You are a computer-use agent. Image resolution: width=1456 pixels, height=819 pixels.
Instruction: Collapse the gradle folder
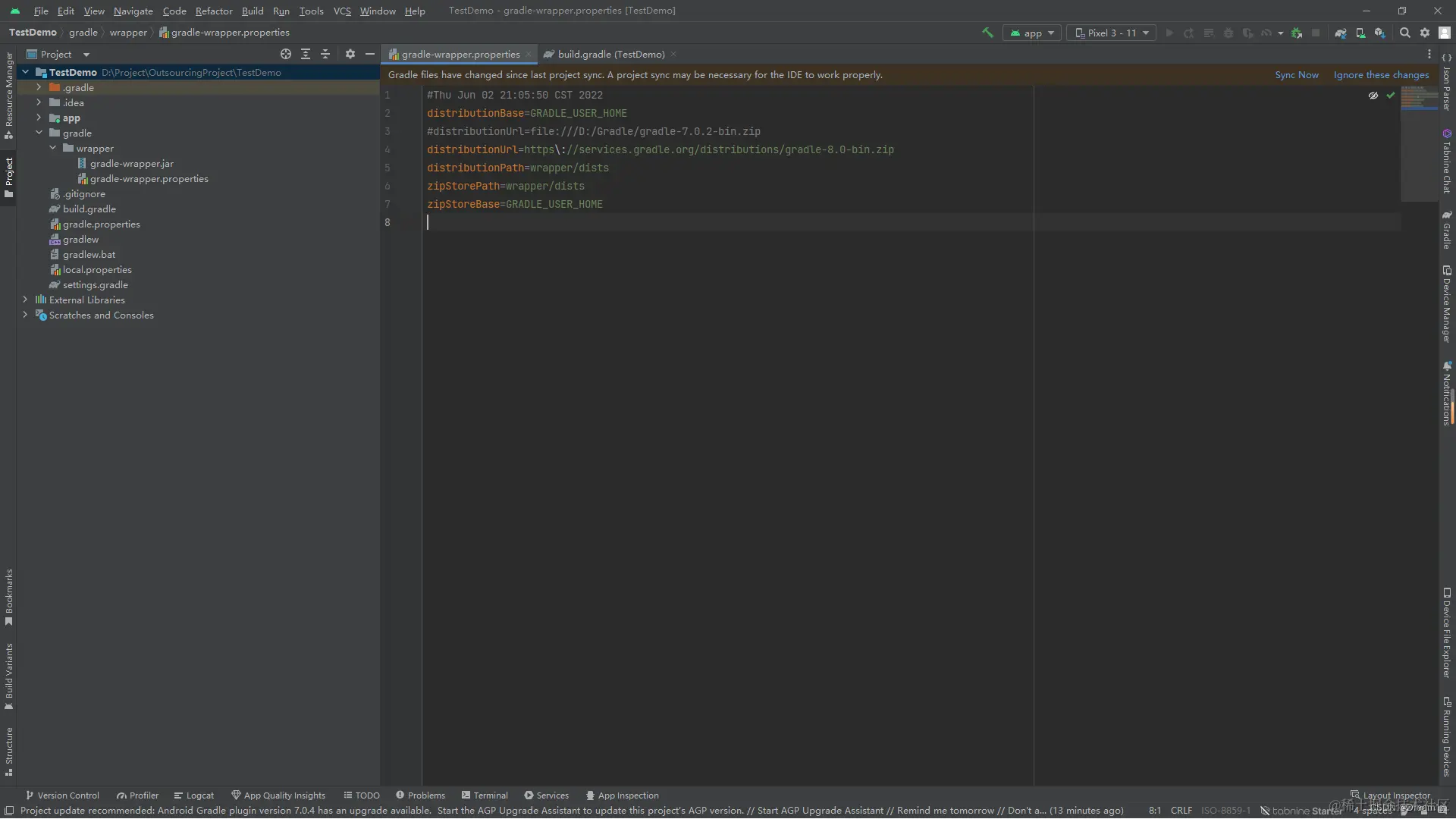pos(39,133)
